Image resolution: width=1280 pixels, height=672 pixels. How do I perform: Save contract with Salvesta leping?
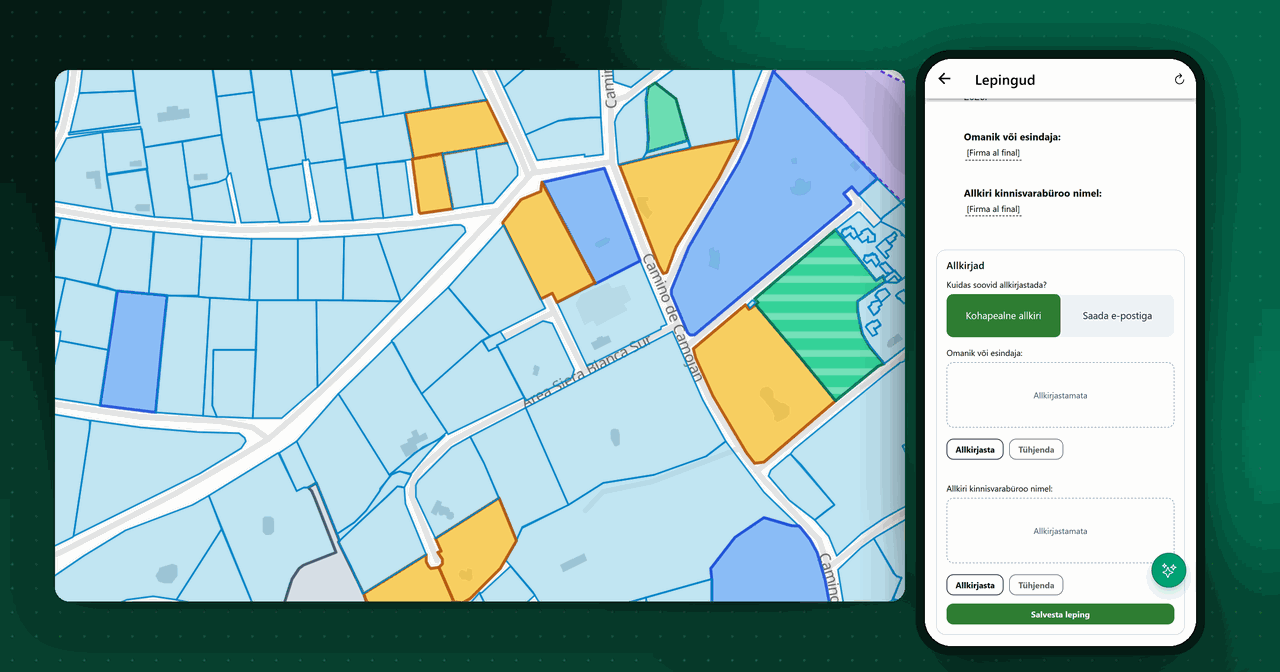pos(1060,614)
